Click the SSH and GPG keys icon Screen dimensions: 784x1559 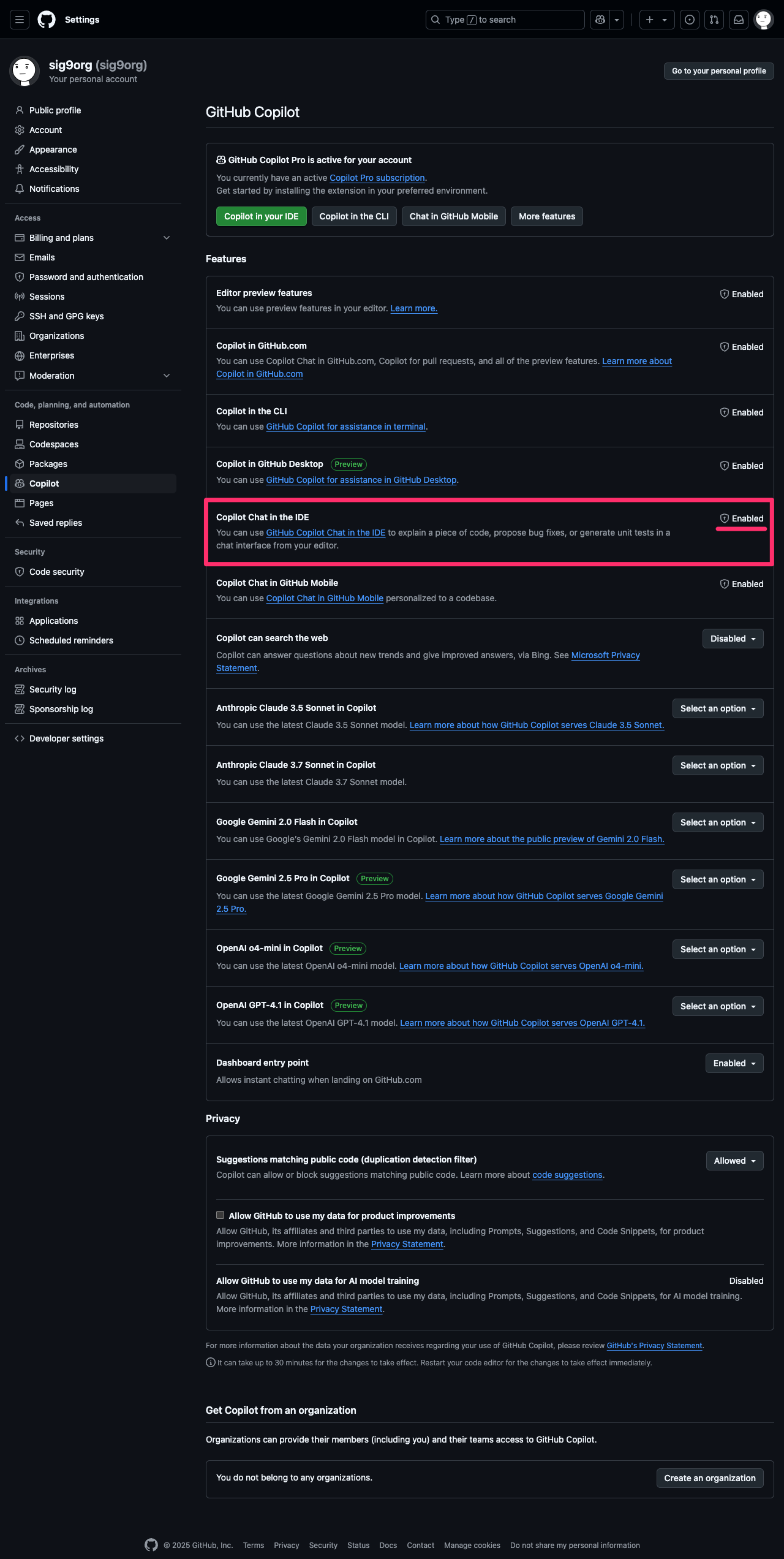(x=20, y=316)
